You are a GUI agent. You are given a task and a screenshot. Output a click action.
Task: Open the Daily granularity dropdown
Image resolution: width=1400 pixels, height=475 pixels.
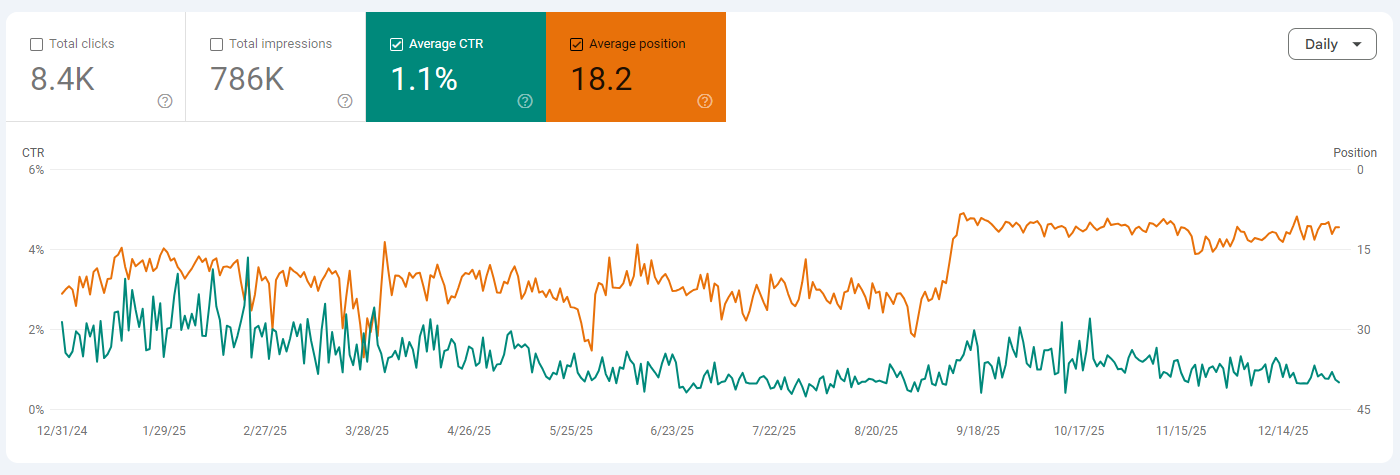(1332, 44)
